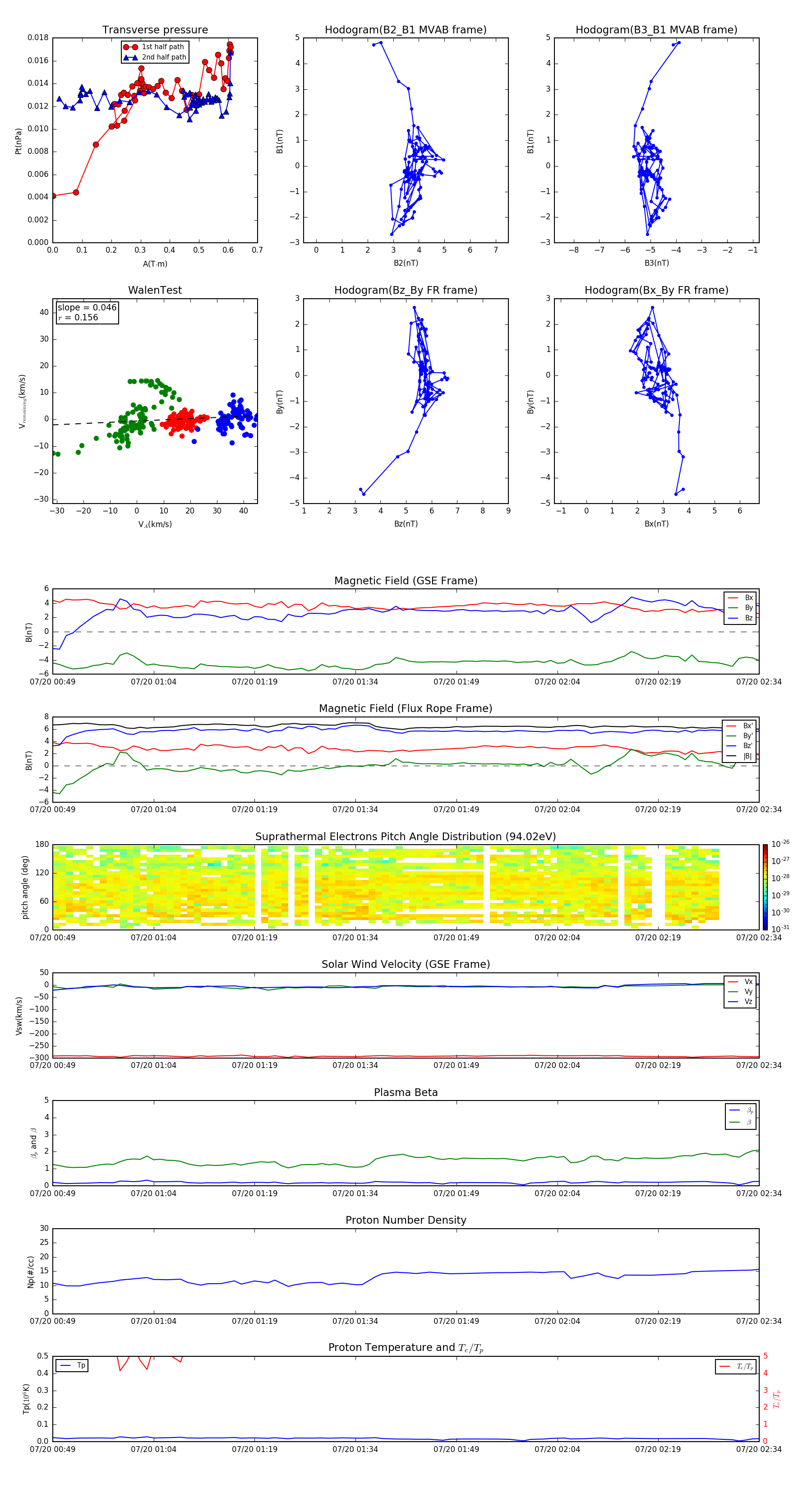Viewport: 812px width, 1489px height.
Task: Select the "2nd half path" legend entry
Action: point(155,57)
